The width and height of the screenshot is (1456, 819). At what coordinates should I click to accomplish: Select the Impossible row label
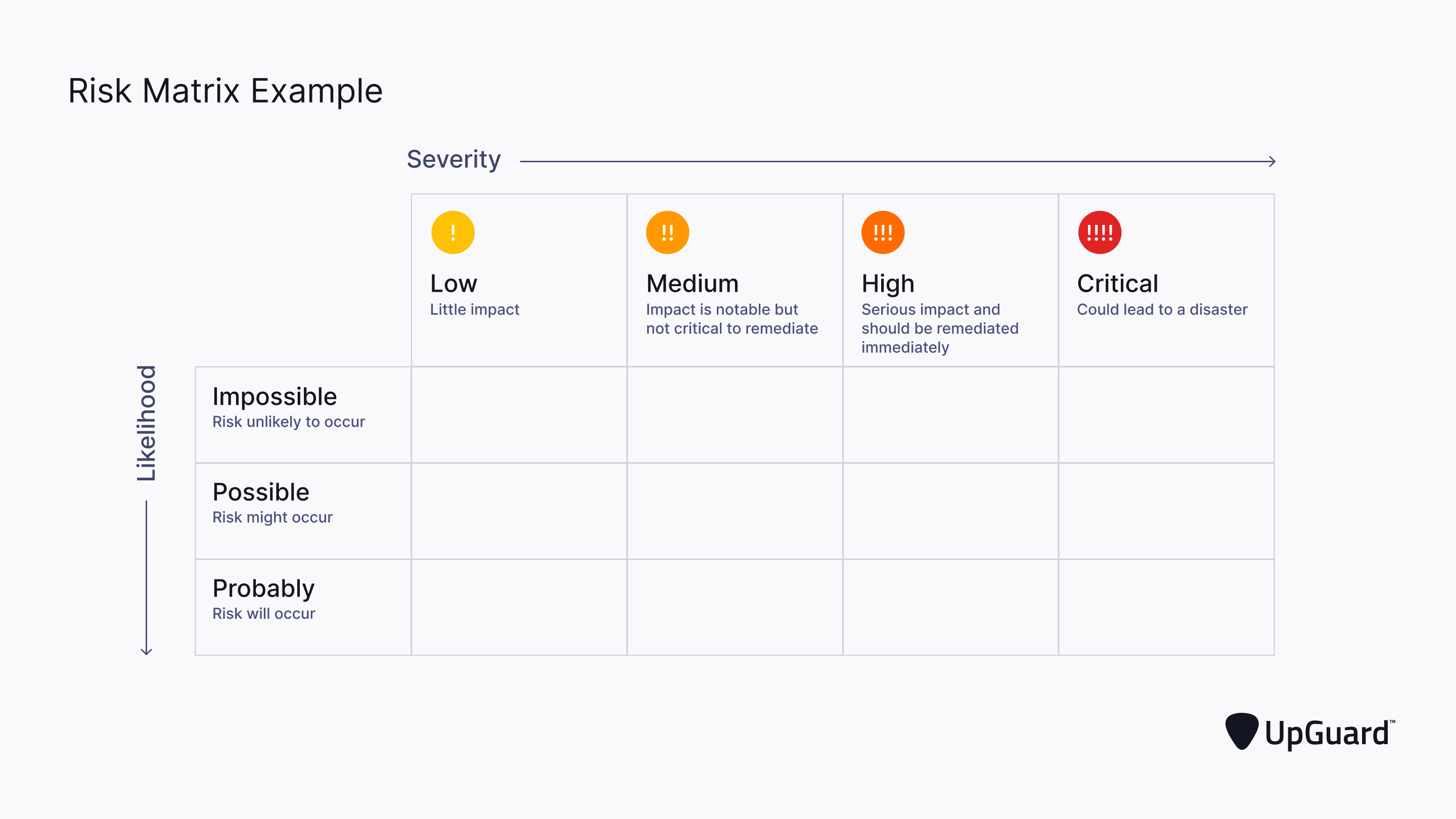coord(275,397)
